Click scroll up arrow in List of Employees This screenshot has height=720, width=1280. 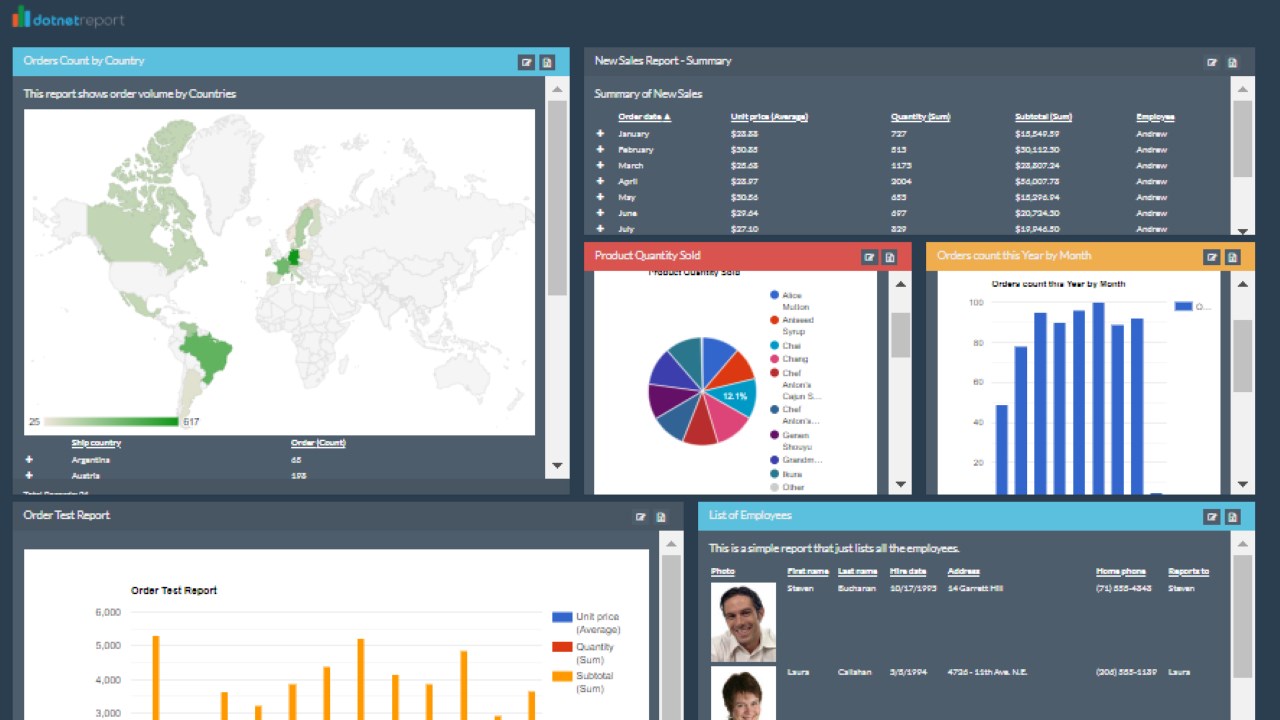coord(1242,545)
